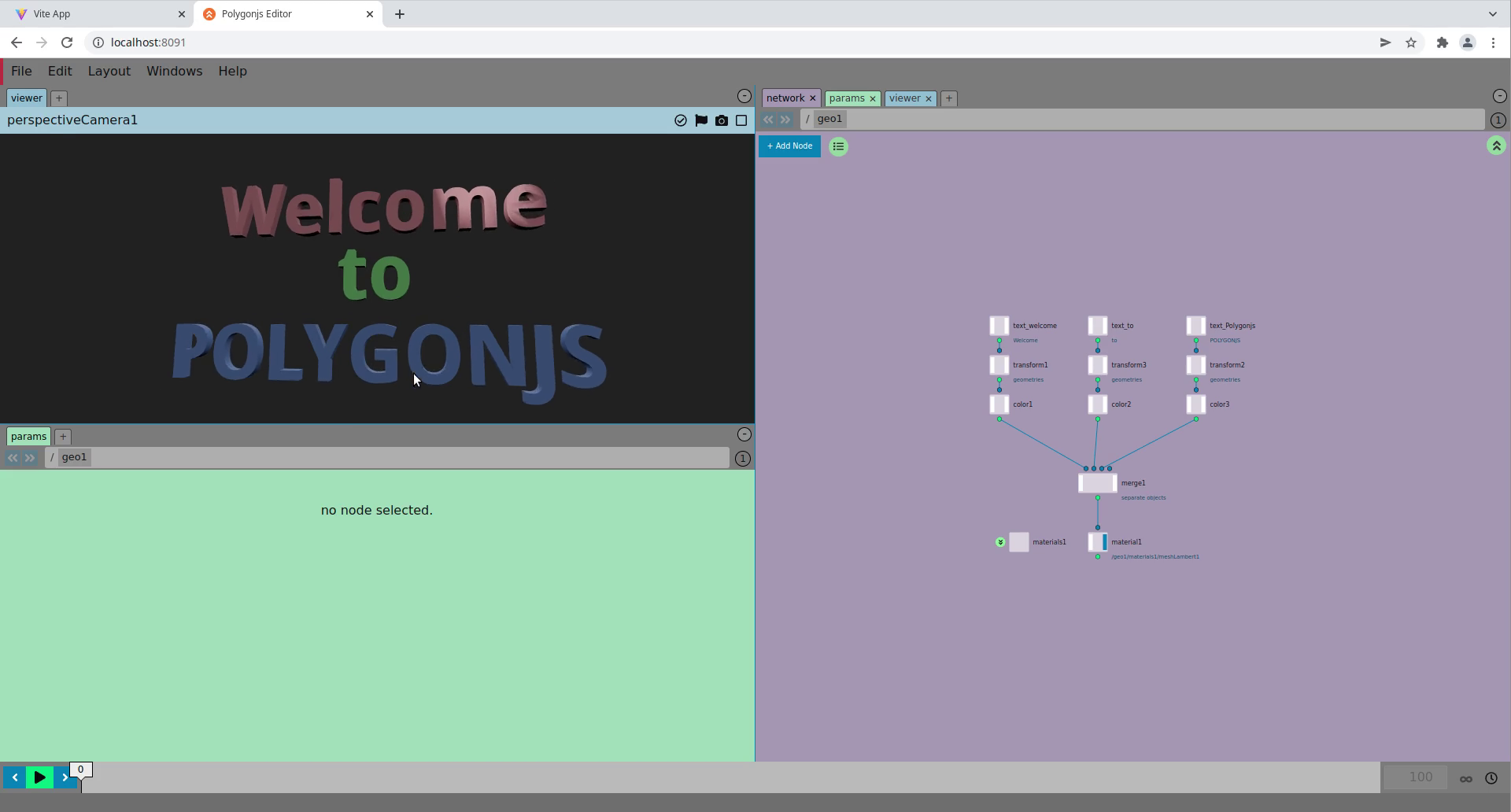Select the color2 node
This screenshot has height=812, width=1511.
pos(1098,404)
